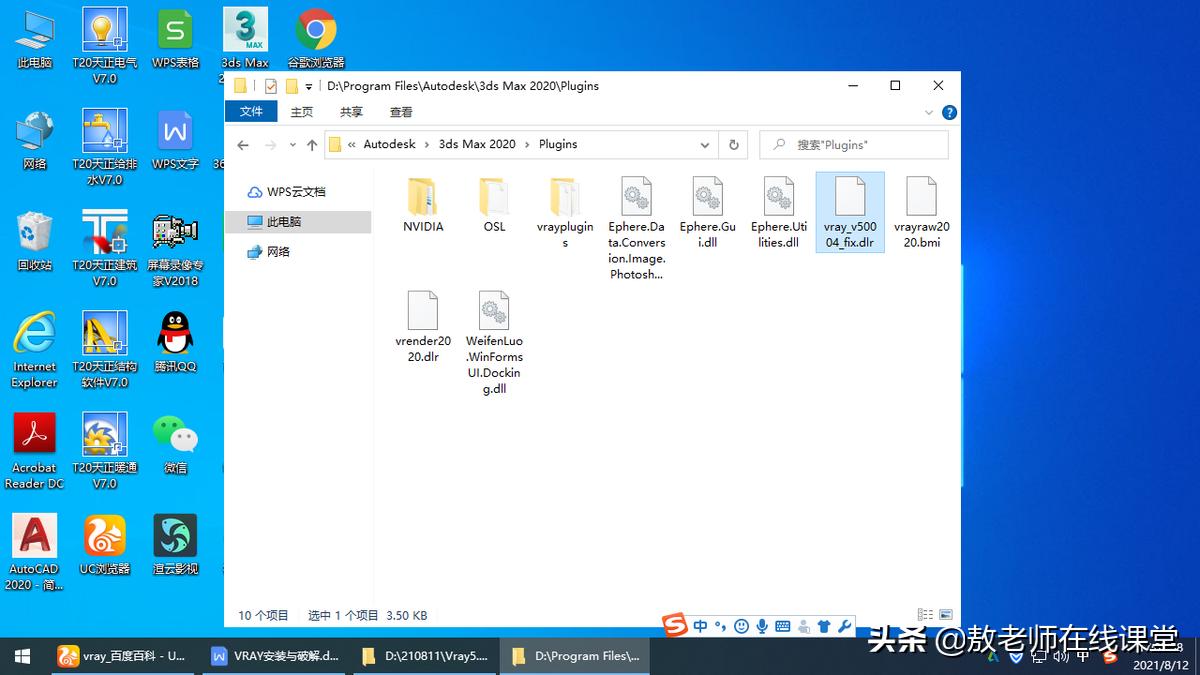1200x675 pixels.
Task: Switch to large icons view in status bar
Action: pyautogui.click(x=942, y=615)
